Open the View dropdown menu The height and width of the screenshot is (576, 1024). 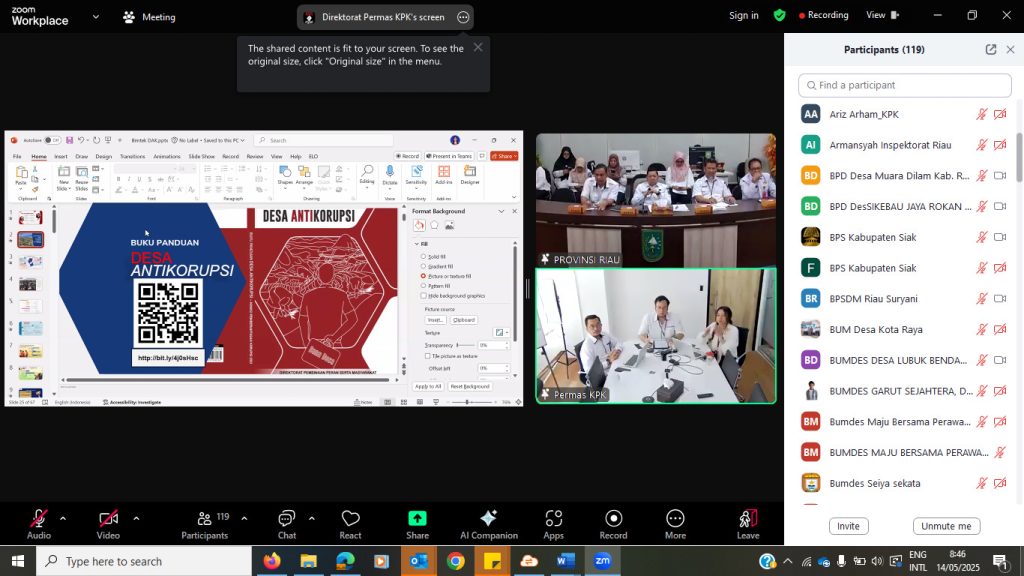(x=881, y=16)
